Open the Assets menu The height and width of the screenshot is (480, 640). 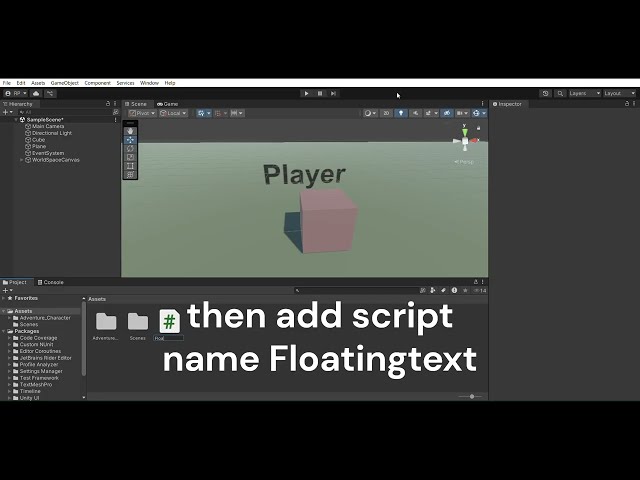[x=38, y=83]
